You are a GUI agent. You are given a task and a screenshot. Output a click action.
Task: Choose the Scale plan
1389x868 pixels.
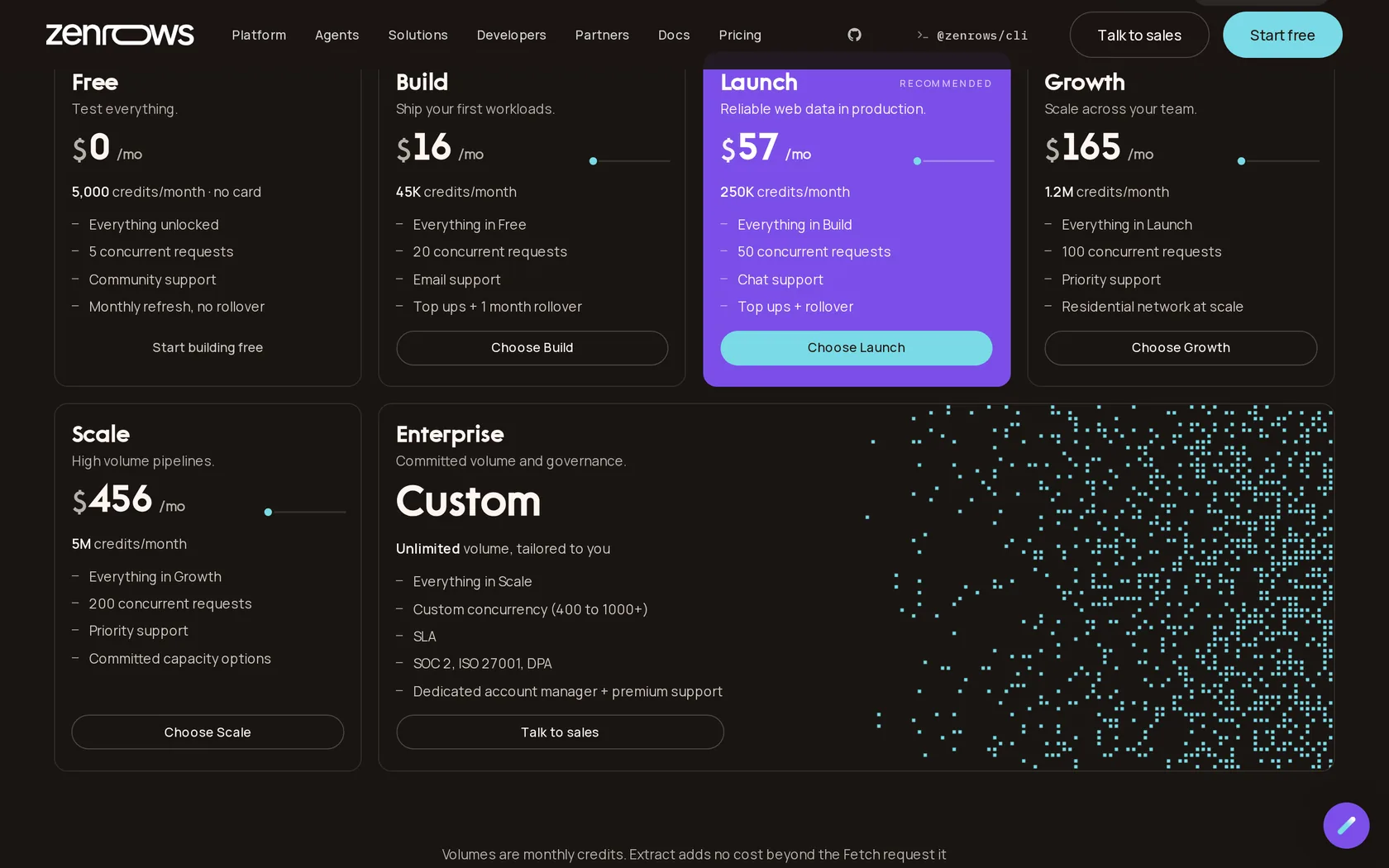pos(208,732)
